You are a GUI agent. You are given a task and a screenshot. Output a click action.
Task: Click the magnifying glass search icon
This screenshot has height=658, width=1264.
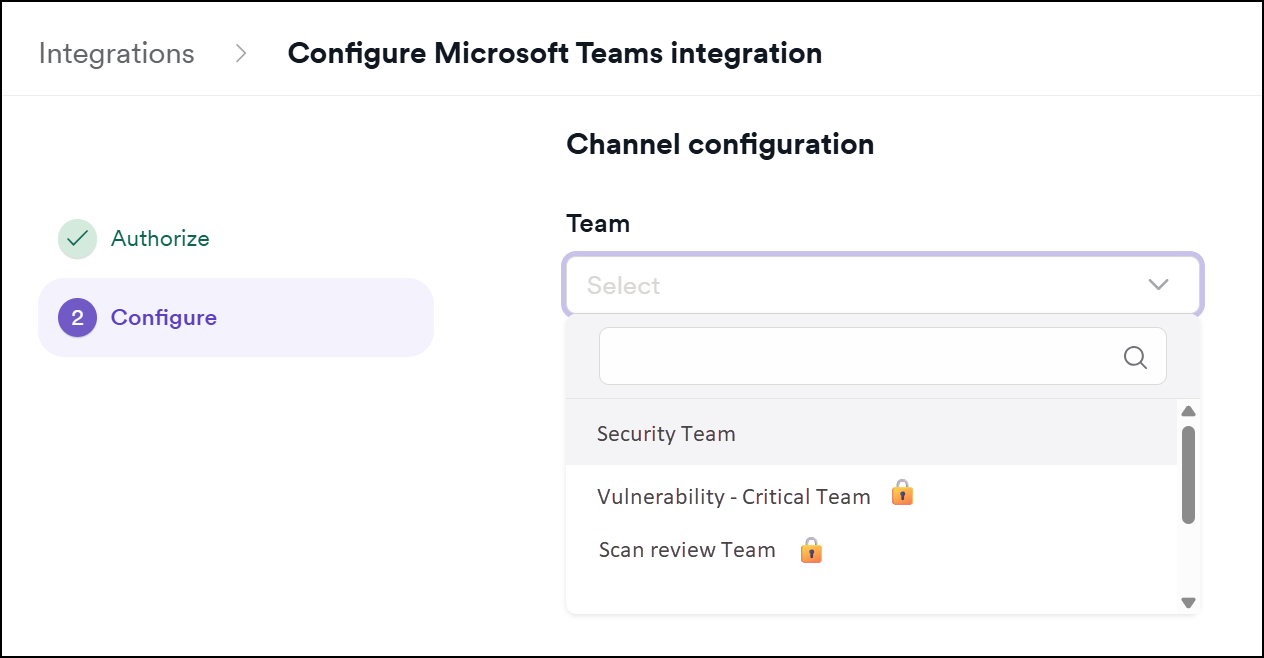pos(1135,356)
